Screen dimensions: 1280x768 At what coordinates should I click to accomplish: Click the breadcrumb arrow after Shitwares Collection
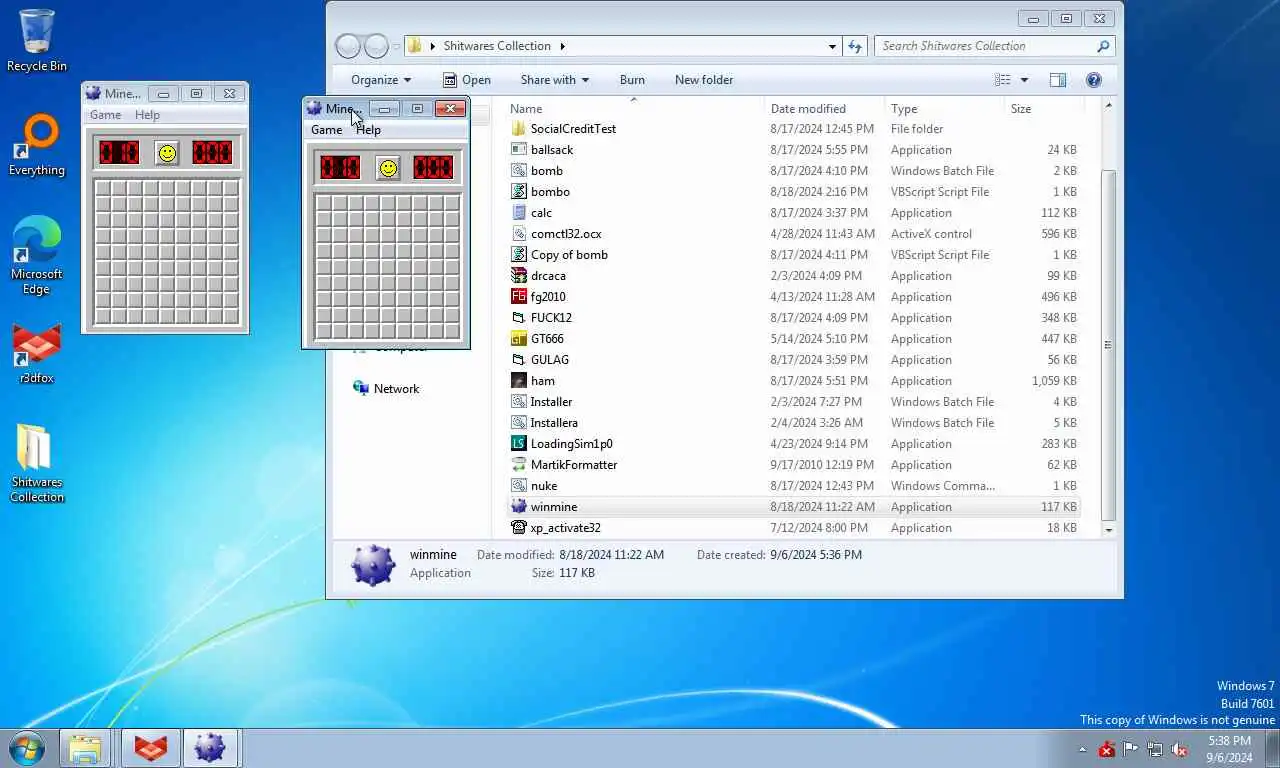[562, 46]
